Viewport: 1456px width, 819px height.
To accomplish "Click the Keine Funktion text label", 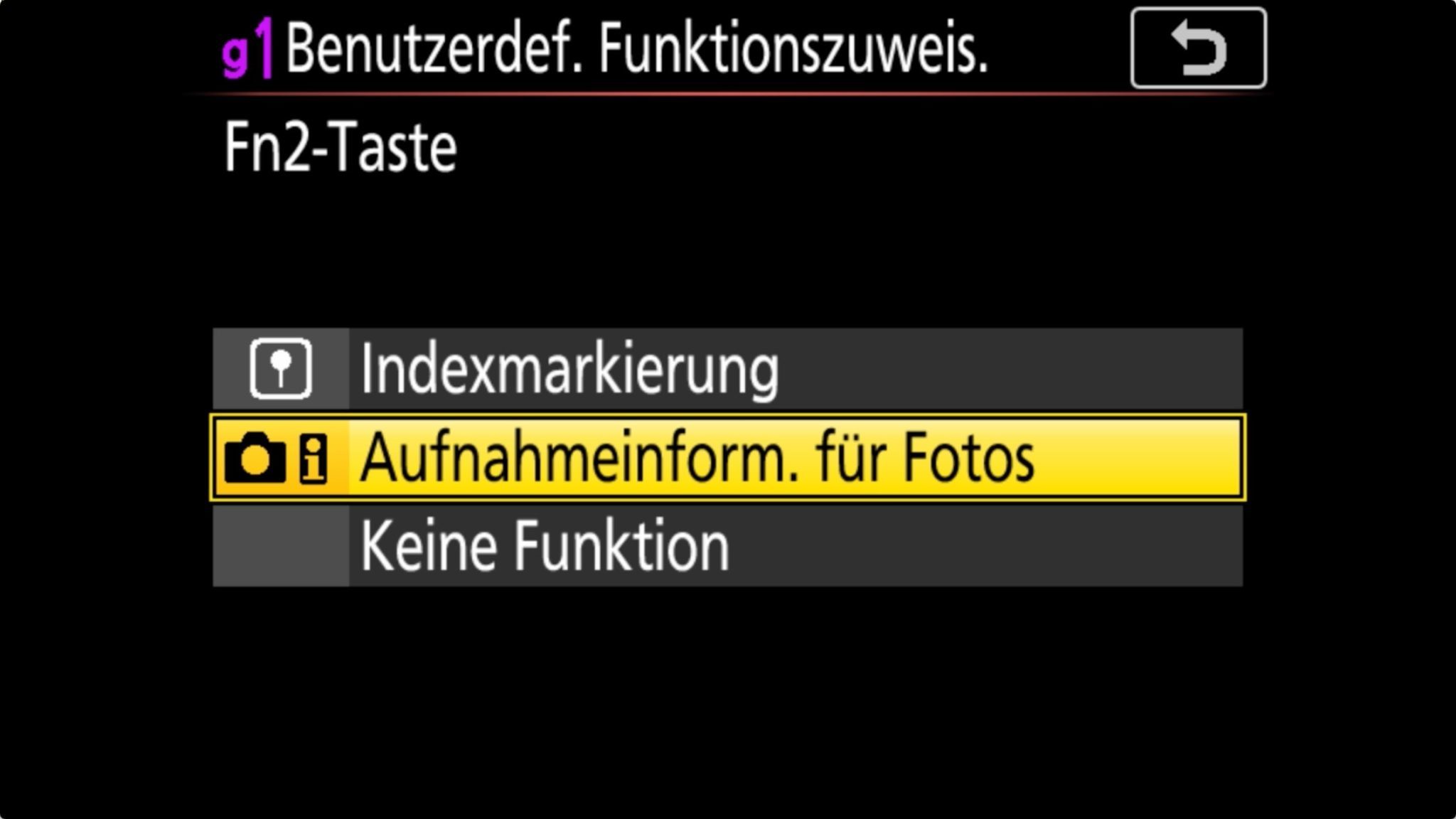I will tap(545, 545).
